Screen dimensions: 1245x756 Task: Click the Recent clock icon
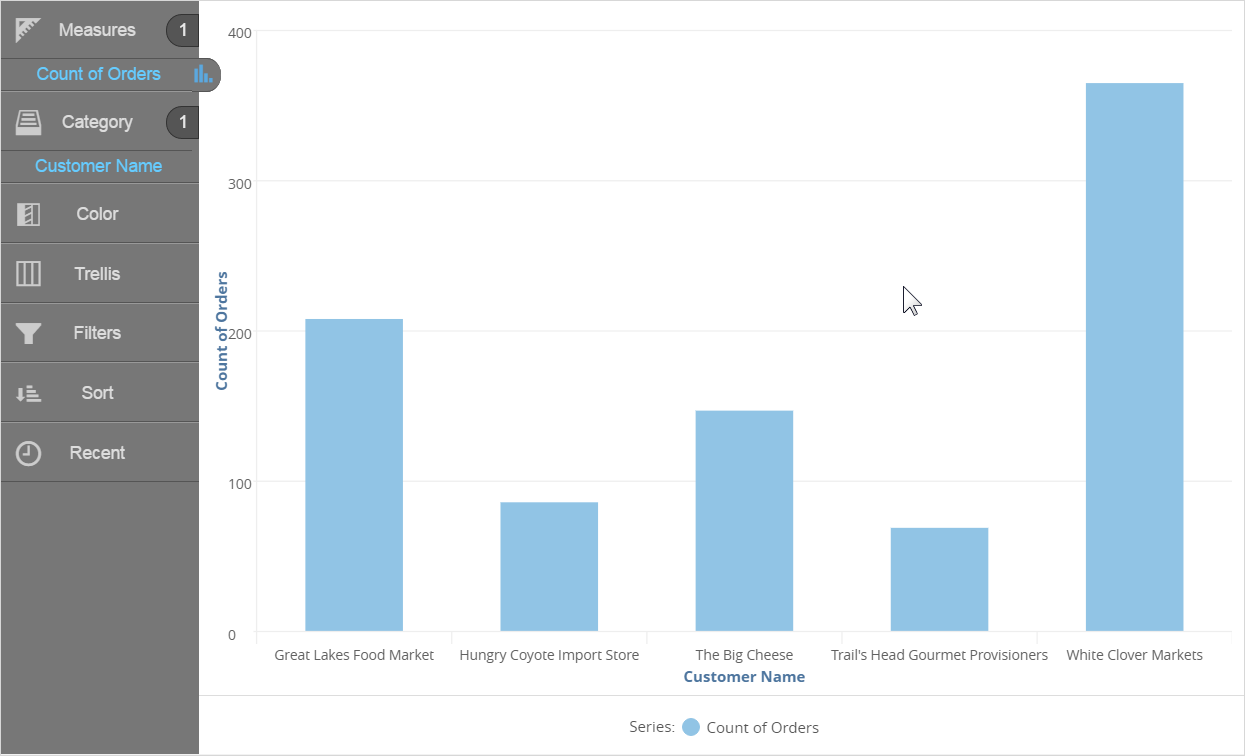point(28,453)
